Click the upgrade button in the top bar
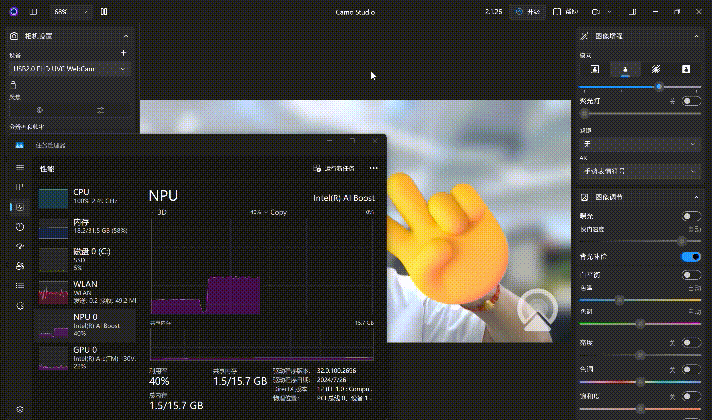Image resolution: width=712 pixels, height=420 pixels. 529,12
